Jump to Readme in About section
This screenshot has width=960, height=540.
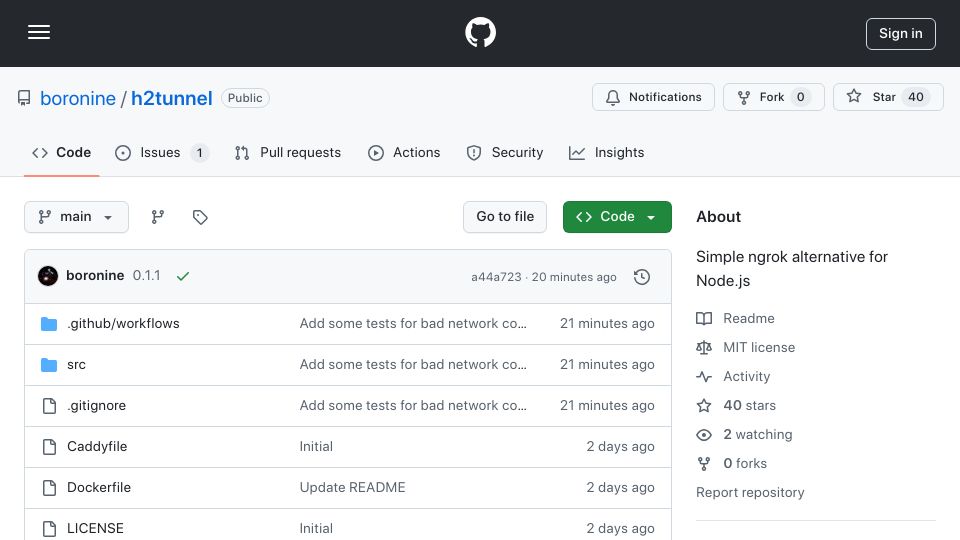pos(735,318)
